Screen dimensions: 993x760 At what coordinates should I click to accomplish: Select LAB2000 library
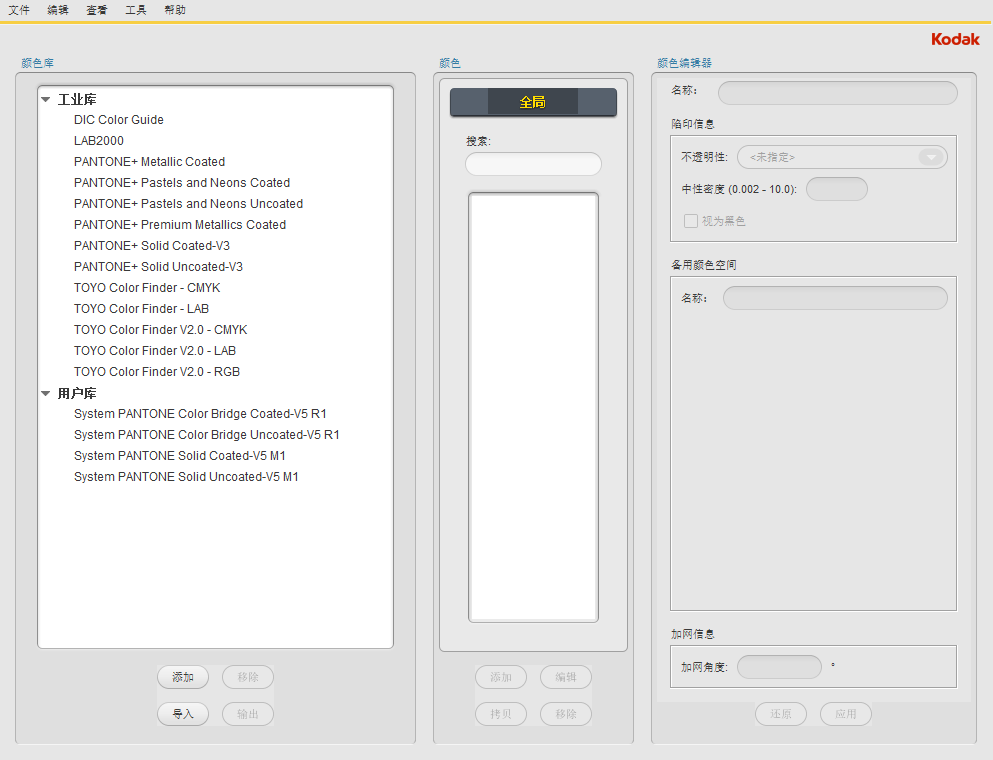tap(99, 141)
